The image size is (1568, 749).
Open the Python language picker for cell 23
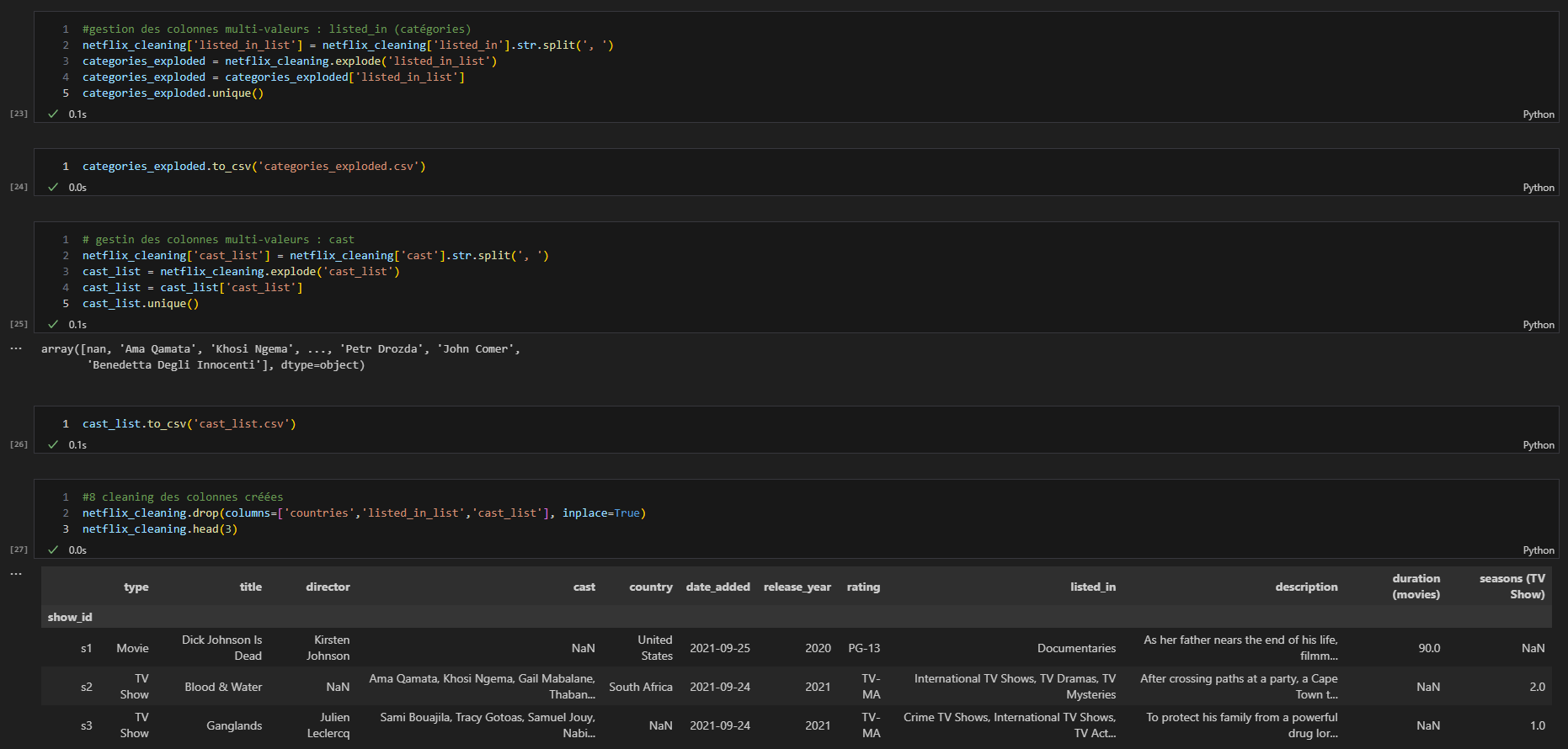(x=1538, y=114)
